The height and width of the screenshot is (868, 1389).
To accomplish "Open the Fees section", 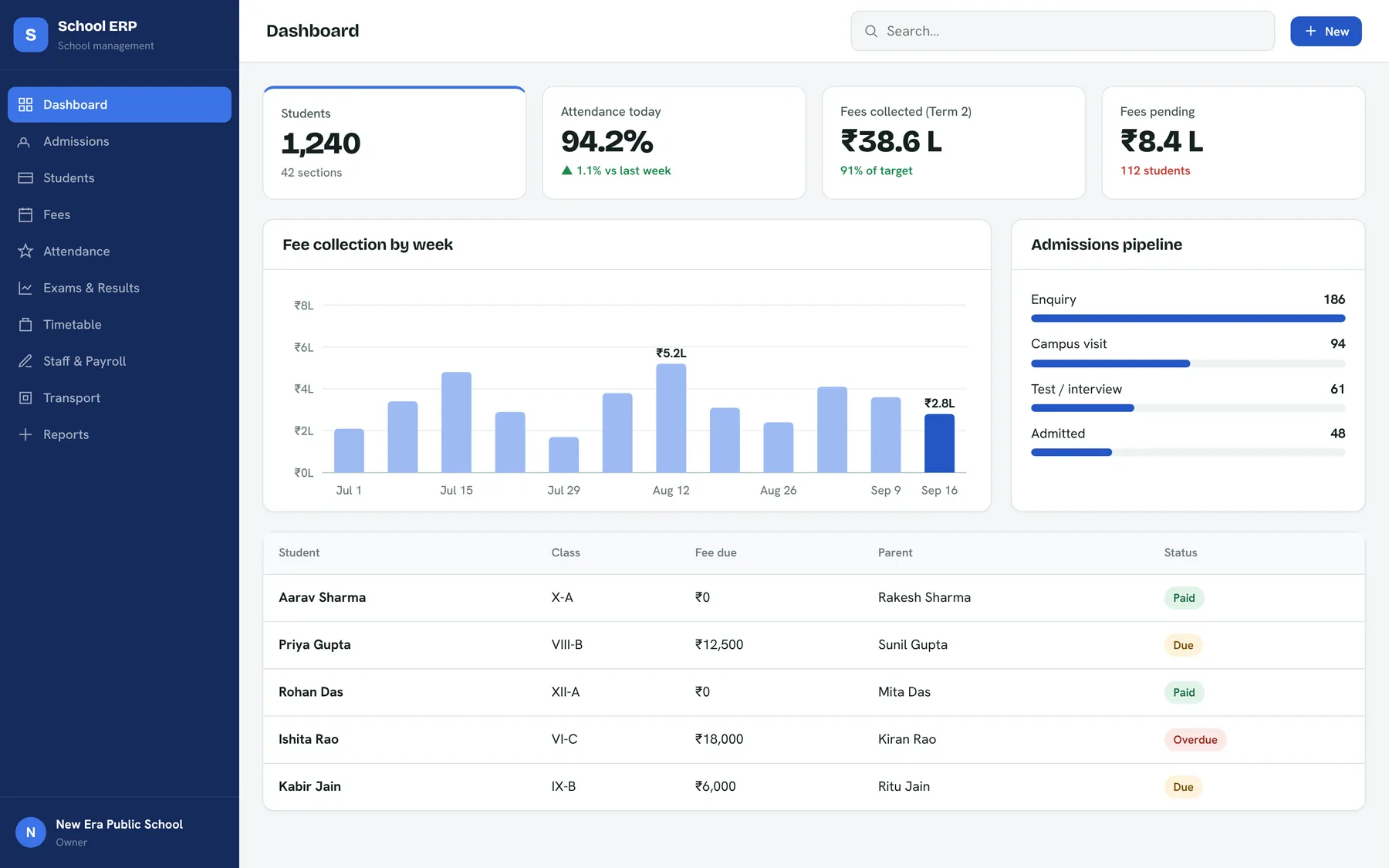I will (x=120, y=214).
